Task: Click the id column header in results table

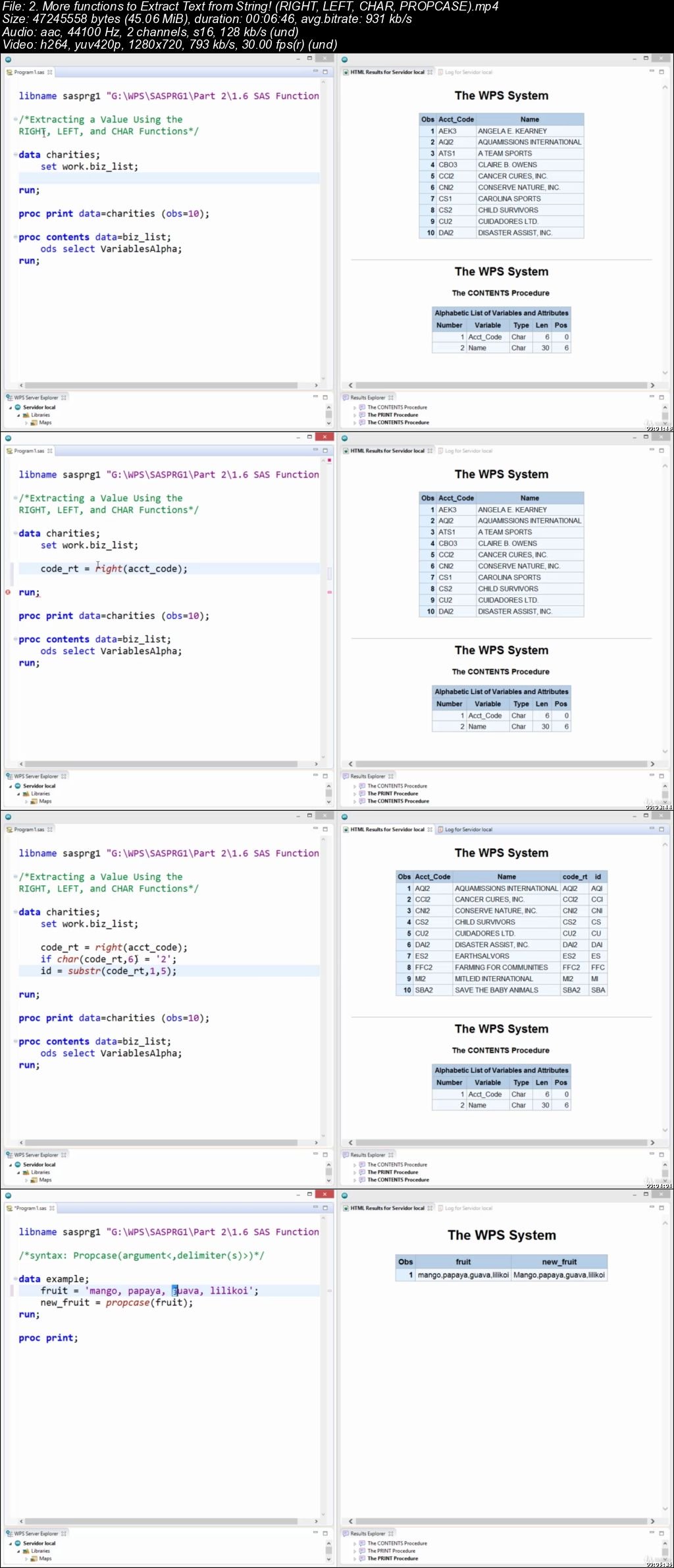Action: pos(598,877)
